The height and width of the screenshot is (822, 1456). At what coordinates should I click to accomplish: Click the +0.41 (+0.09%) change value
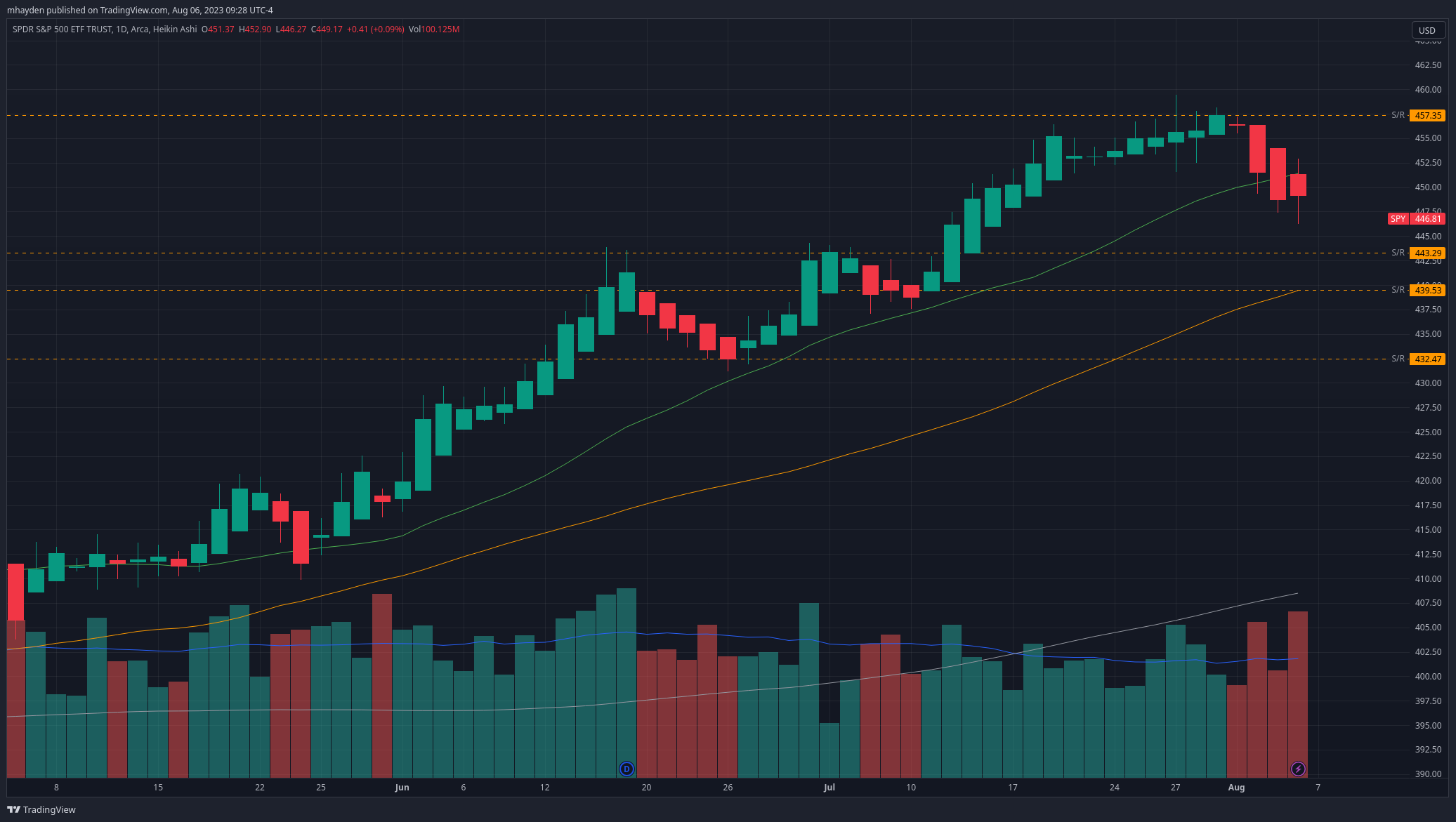coord(376,29)
